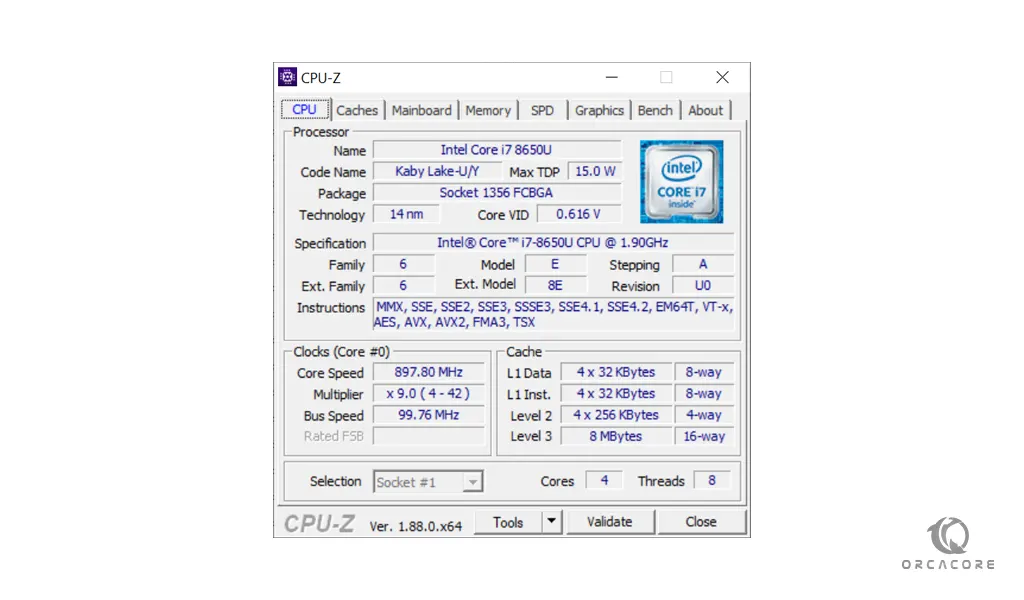Image resolution: width=1024 pixels, height=600 pixels.
Task: Click the version text Ver. 1.88.0.x64
Action: [x=415, y=526]
